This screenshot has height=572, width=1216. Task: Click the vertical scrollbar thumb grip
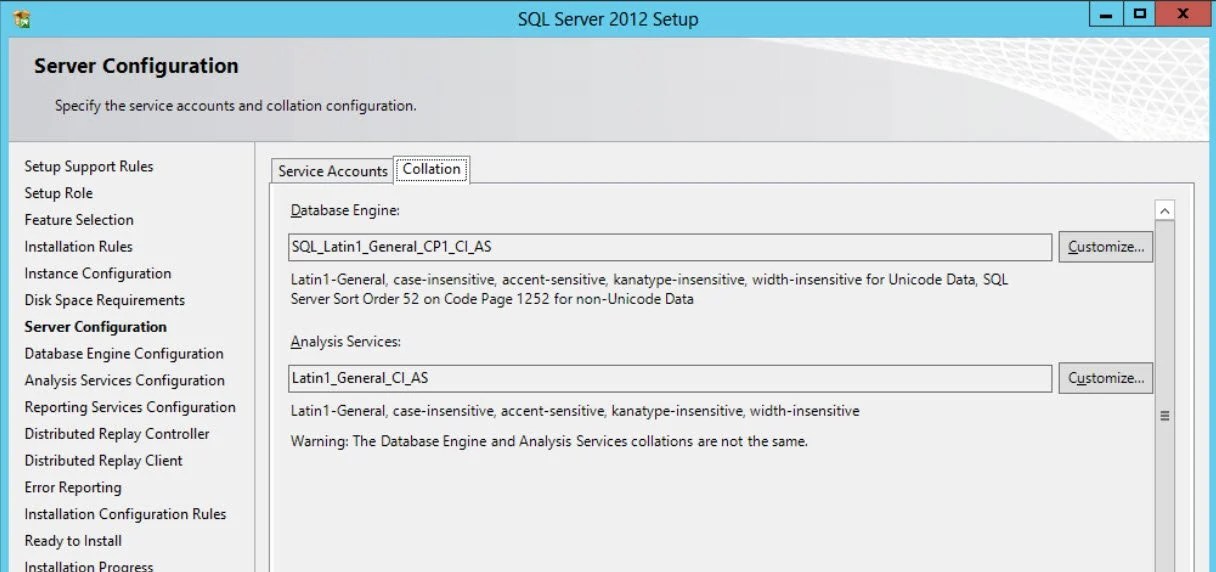pos(1164,415)
